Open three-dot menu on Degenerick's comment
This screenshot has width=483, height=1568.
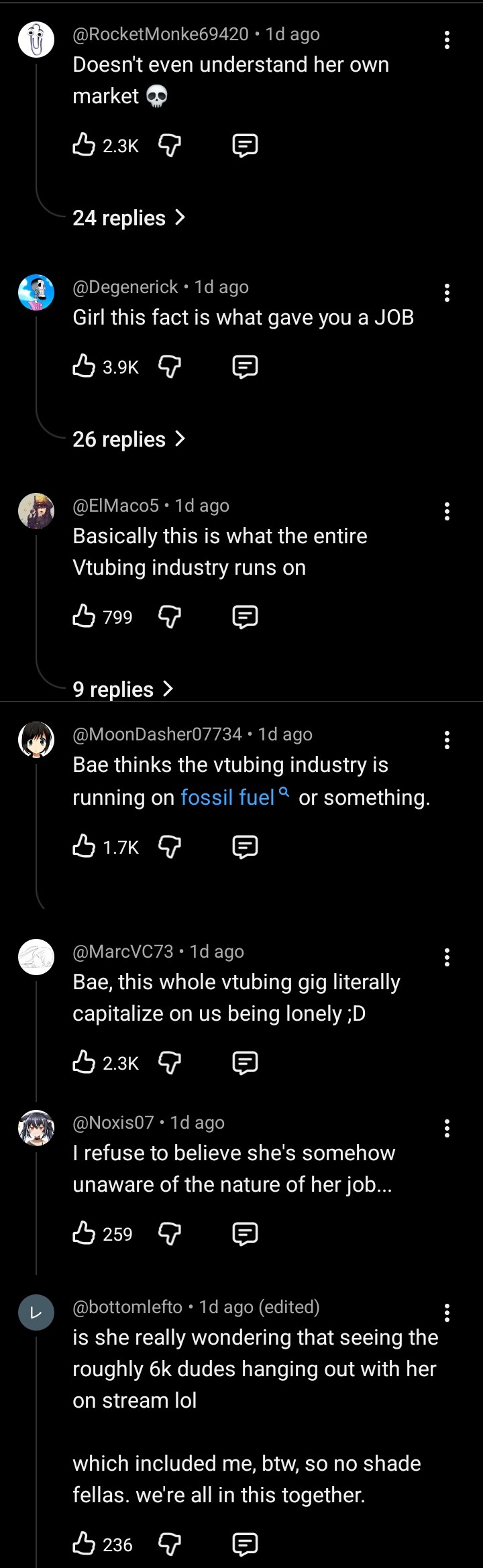point(447,292)
